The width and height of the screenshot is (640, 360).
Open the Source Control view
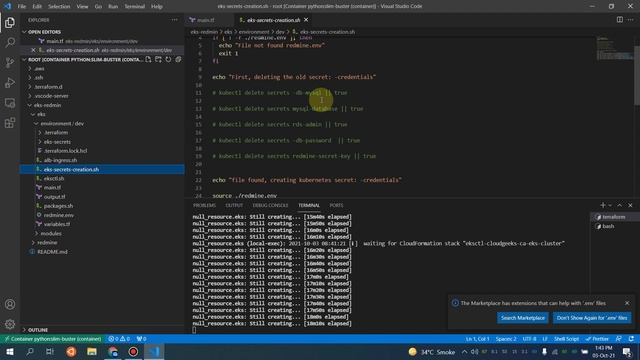(10, 62)
